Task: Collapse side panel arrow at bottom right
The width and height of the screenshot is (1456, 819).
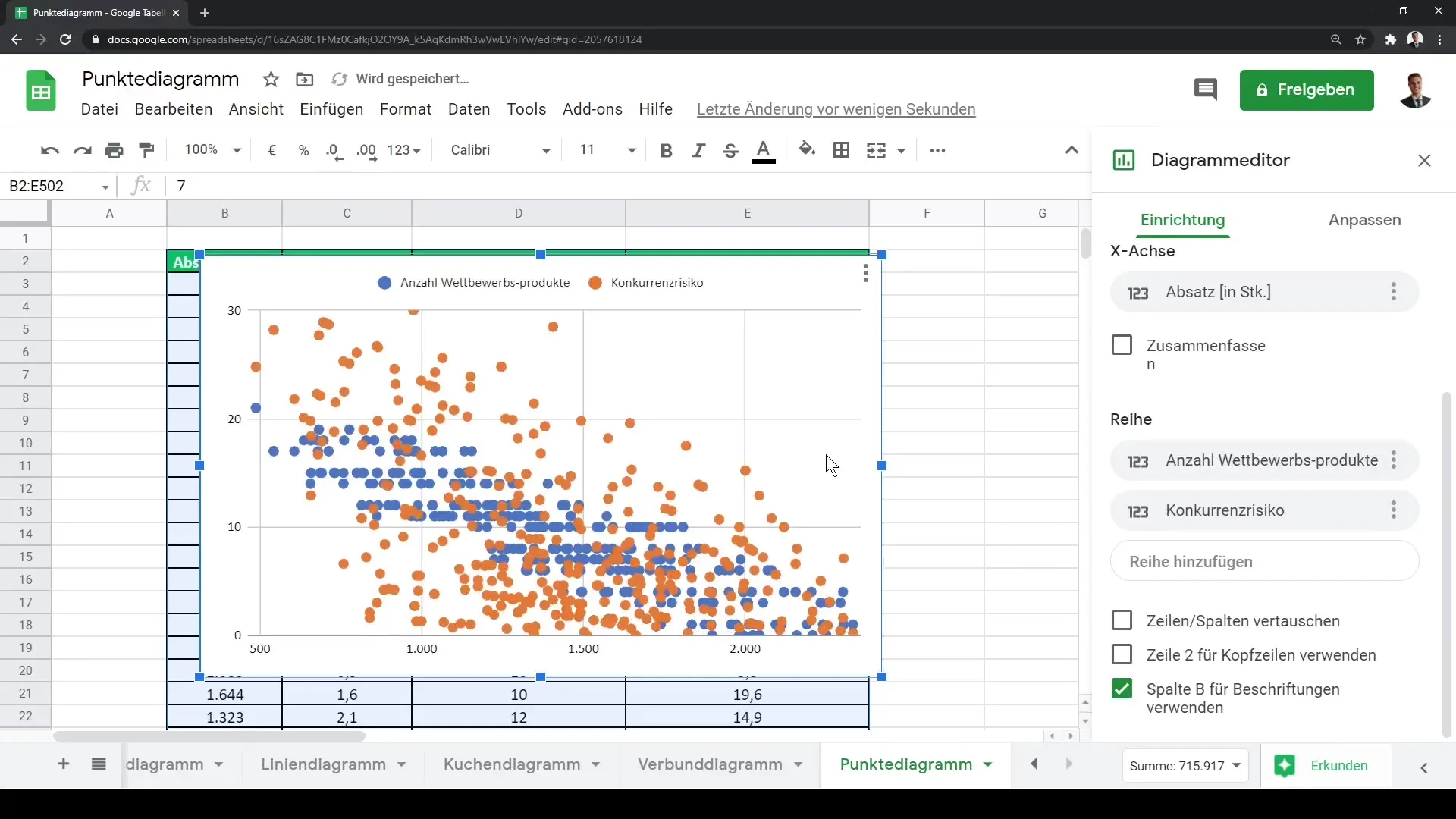Action: (x=1423, y=768)
